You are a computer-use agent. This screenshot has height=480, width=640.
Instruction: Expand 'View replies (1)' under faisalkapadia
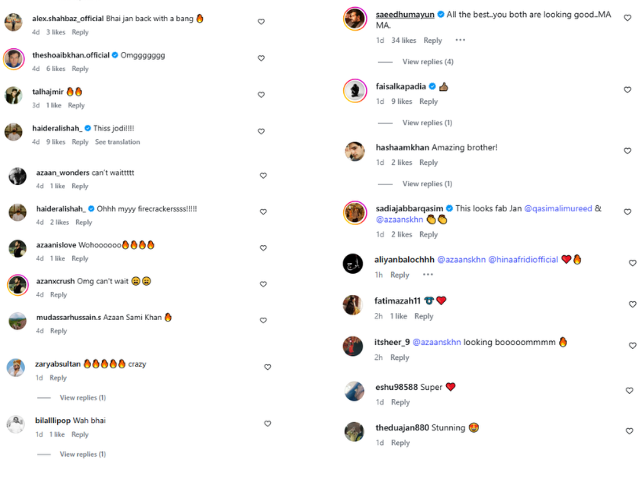[427, 123]
